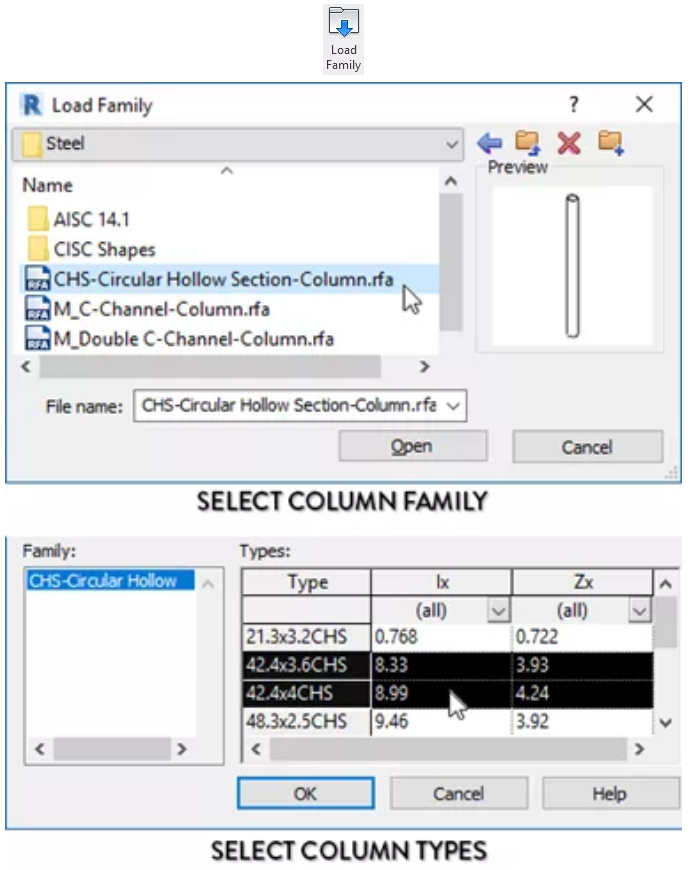693x870 pixels.
Task: Click Family list right scroll arrow
Action: (181, 750)
